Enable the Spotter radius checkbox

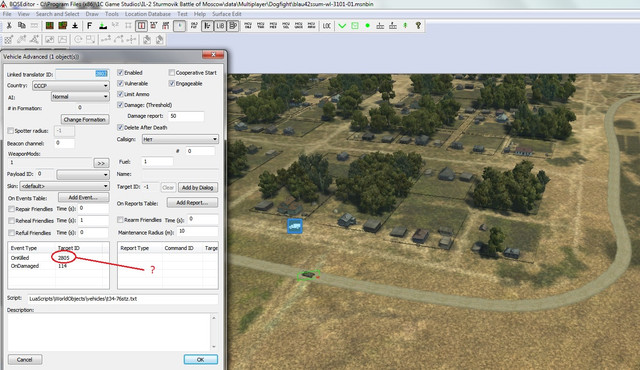[11, 131]
